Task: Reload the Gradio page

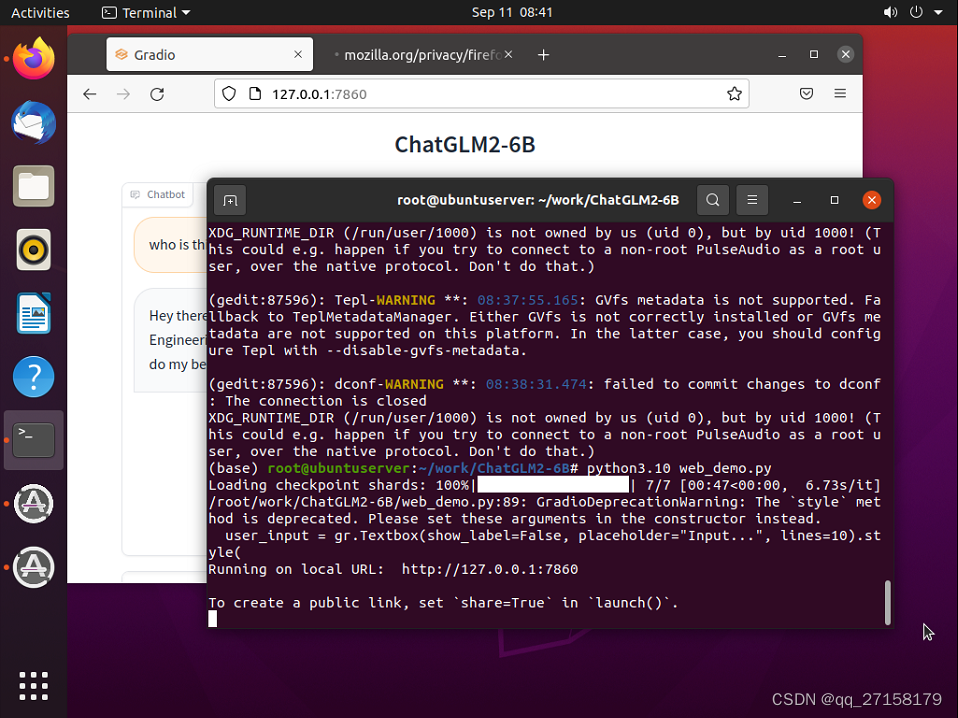Action: (x=157, y=94)
